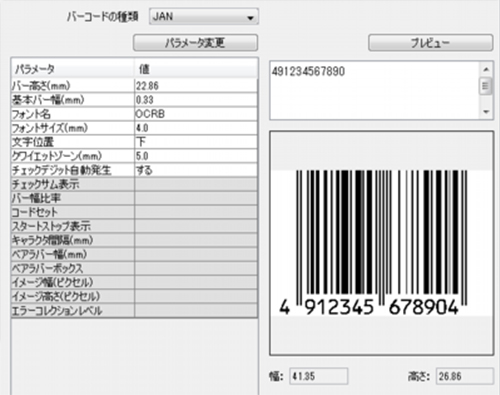The width and height of the screenshot is (500, 395).
Task: Click the up arrow of data field scrollbar
Action: coord(486,69)
